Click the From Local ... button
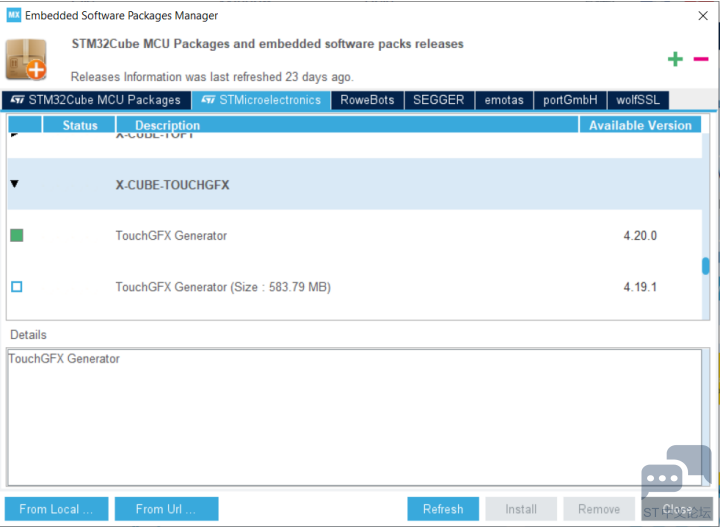The width and height of the screenshot is (720, 528). pos(56,509)
